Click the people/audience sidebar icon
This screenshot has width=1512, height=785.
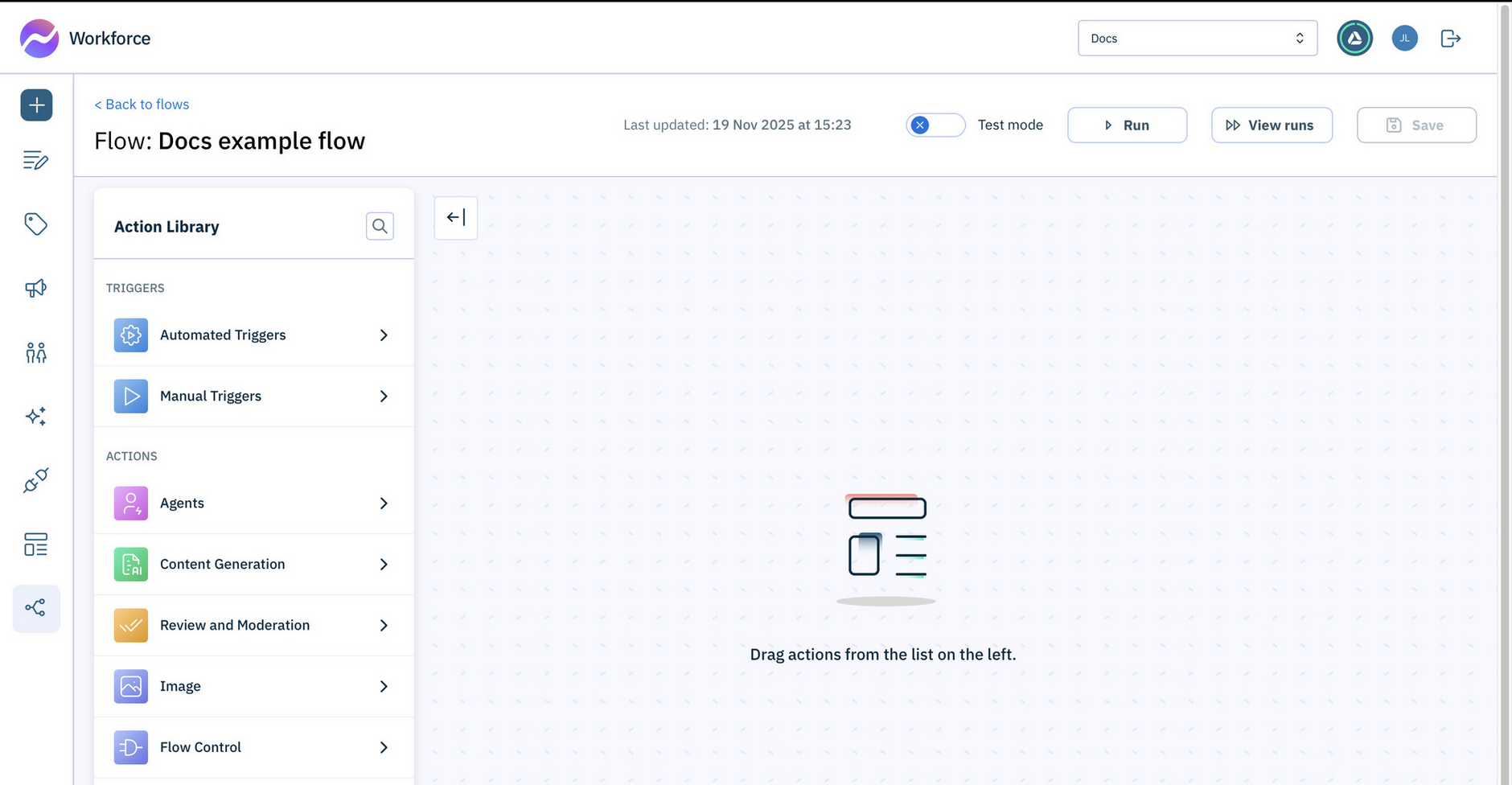pos(36,351)
